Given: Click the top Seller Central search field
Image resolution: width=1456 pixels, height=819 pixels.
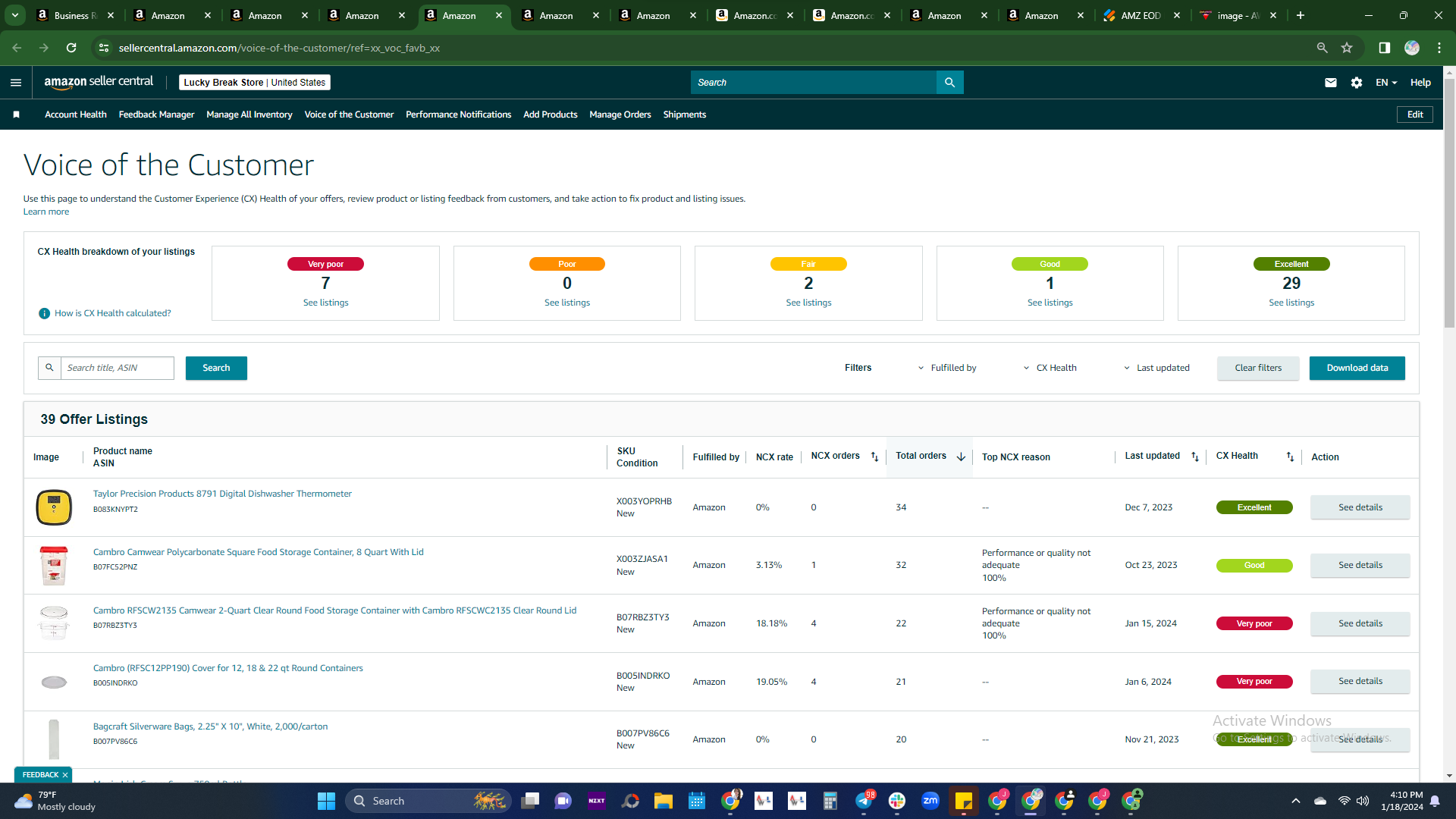Looking at the screenshot, I should tap(813, 83).
